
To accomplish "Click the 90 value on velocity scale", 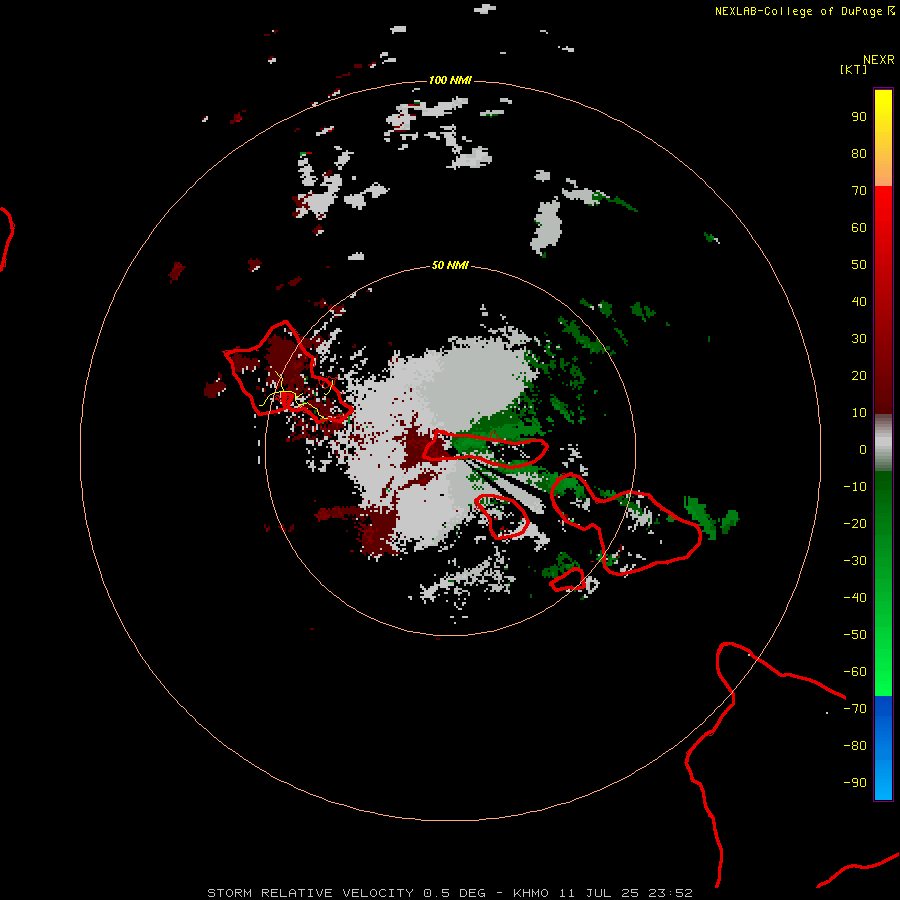I will [859, 117].
